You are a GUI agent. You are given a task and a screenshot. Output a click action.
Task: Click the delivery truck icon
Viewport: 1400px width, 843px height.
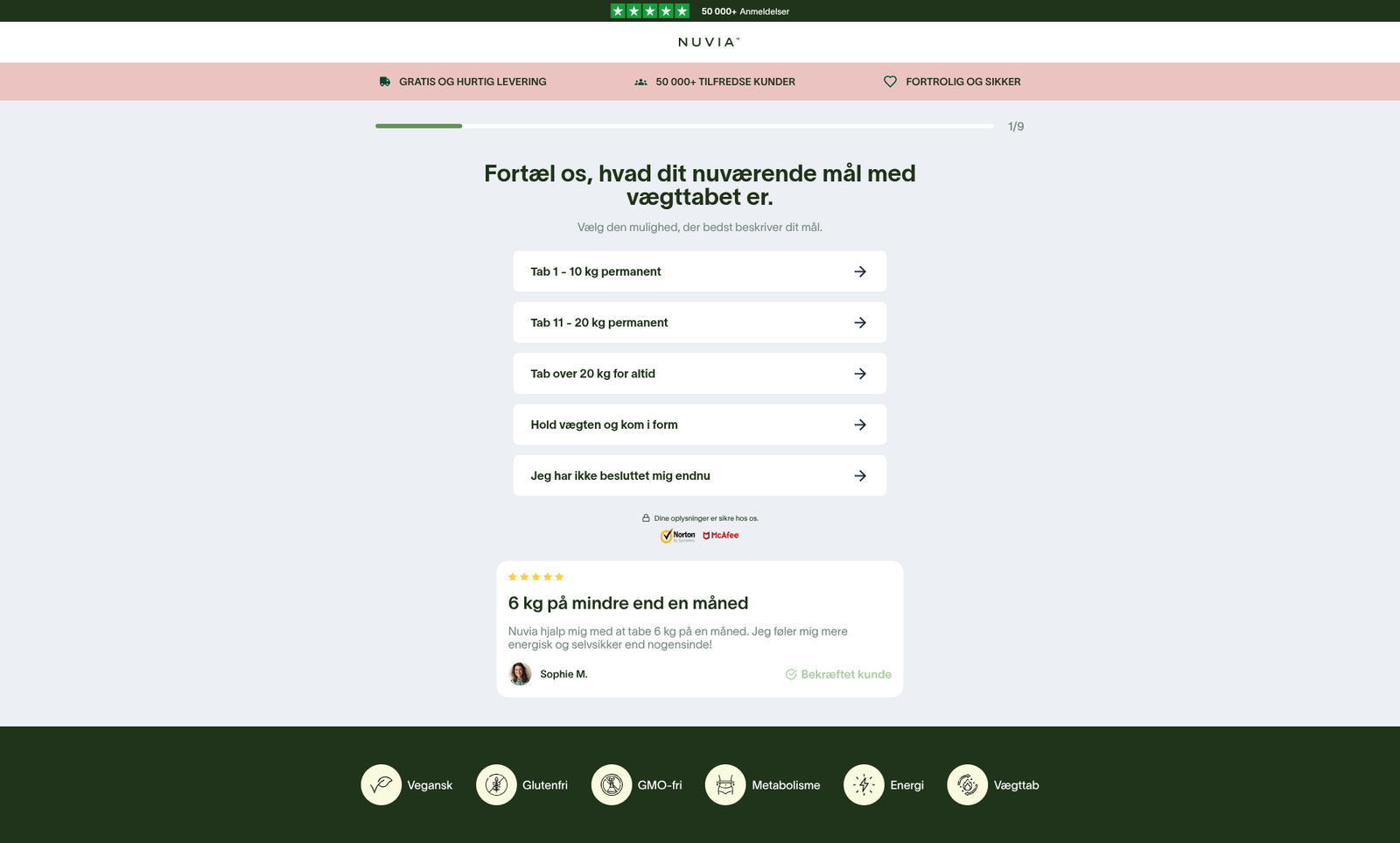click(x=385, y=81)
